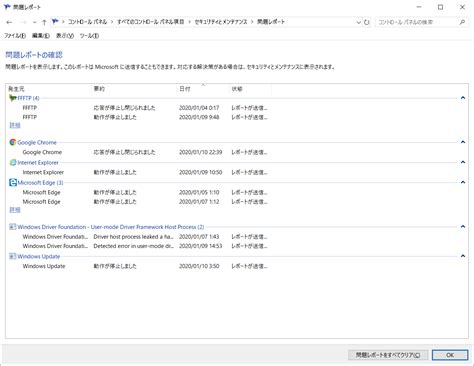This screenshot has width=474, height=366.
Task: Open the address bar history dropdown
Action: [x=359, y=22]
